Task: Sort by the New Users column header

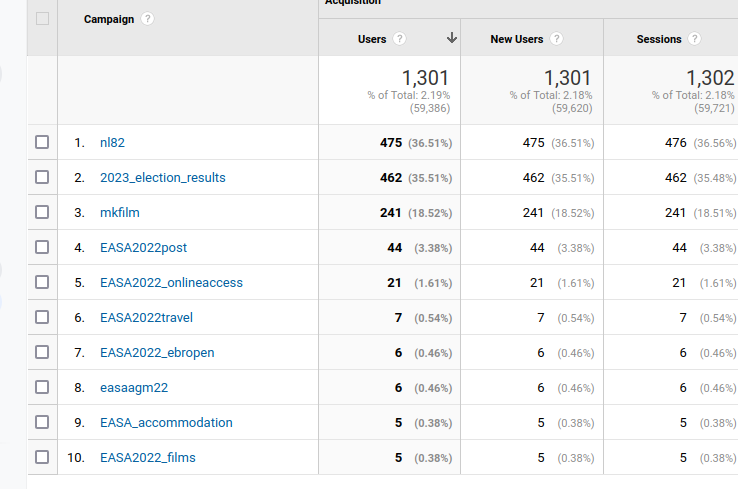Action: 517,39
